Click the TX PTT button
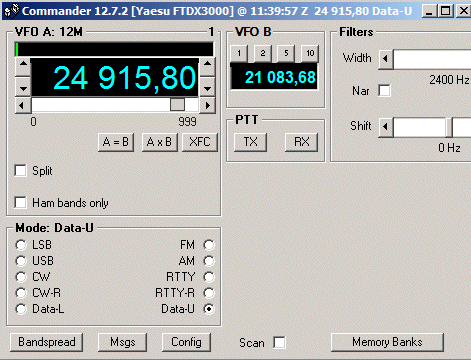Image resolution: width=471 pixels, height=360 pixels. (x=250, y=142)
